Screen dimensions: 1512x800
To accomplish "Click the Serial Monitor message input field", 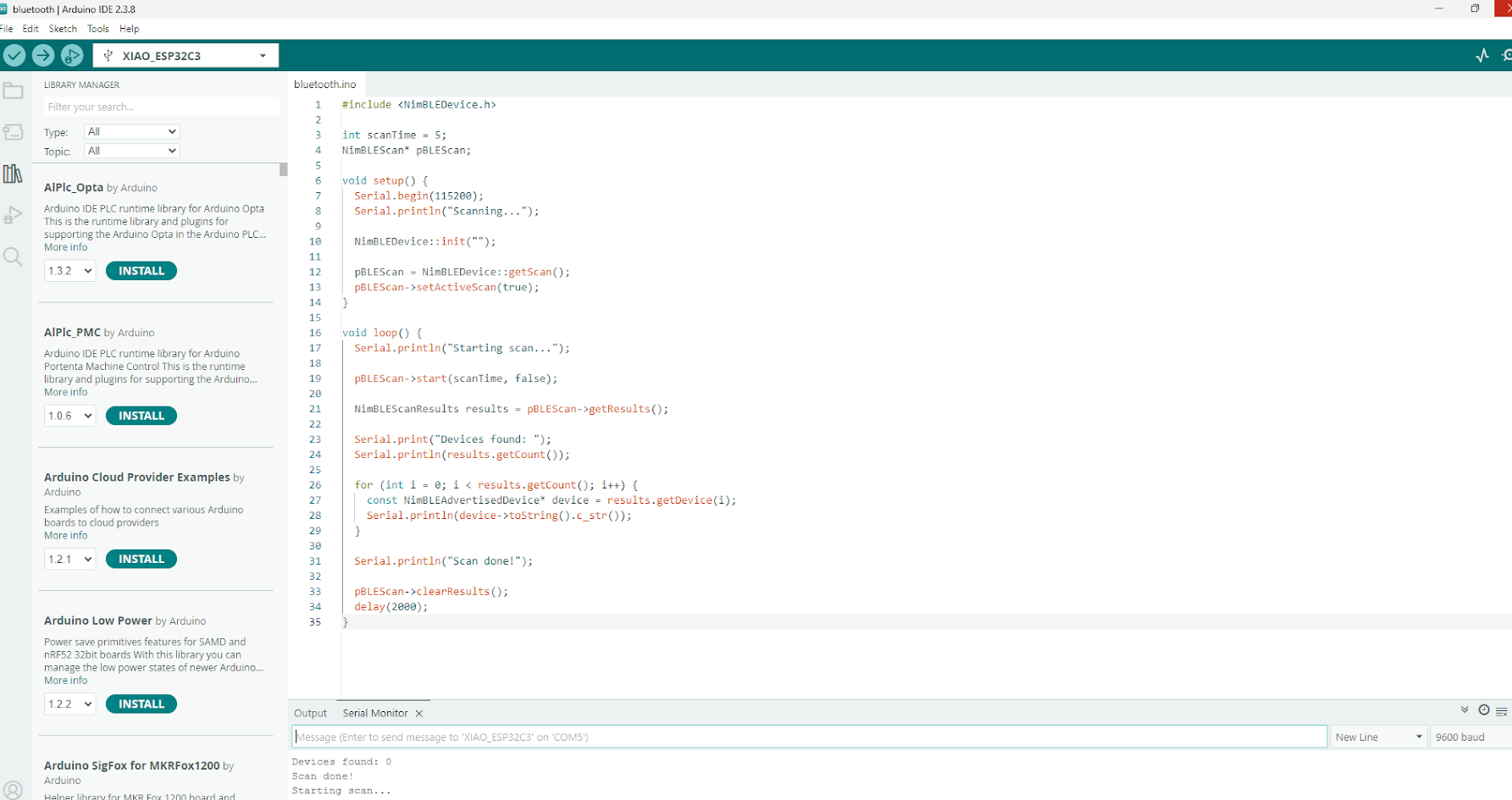I will pyautogui.click(x=810, y=737).
